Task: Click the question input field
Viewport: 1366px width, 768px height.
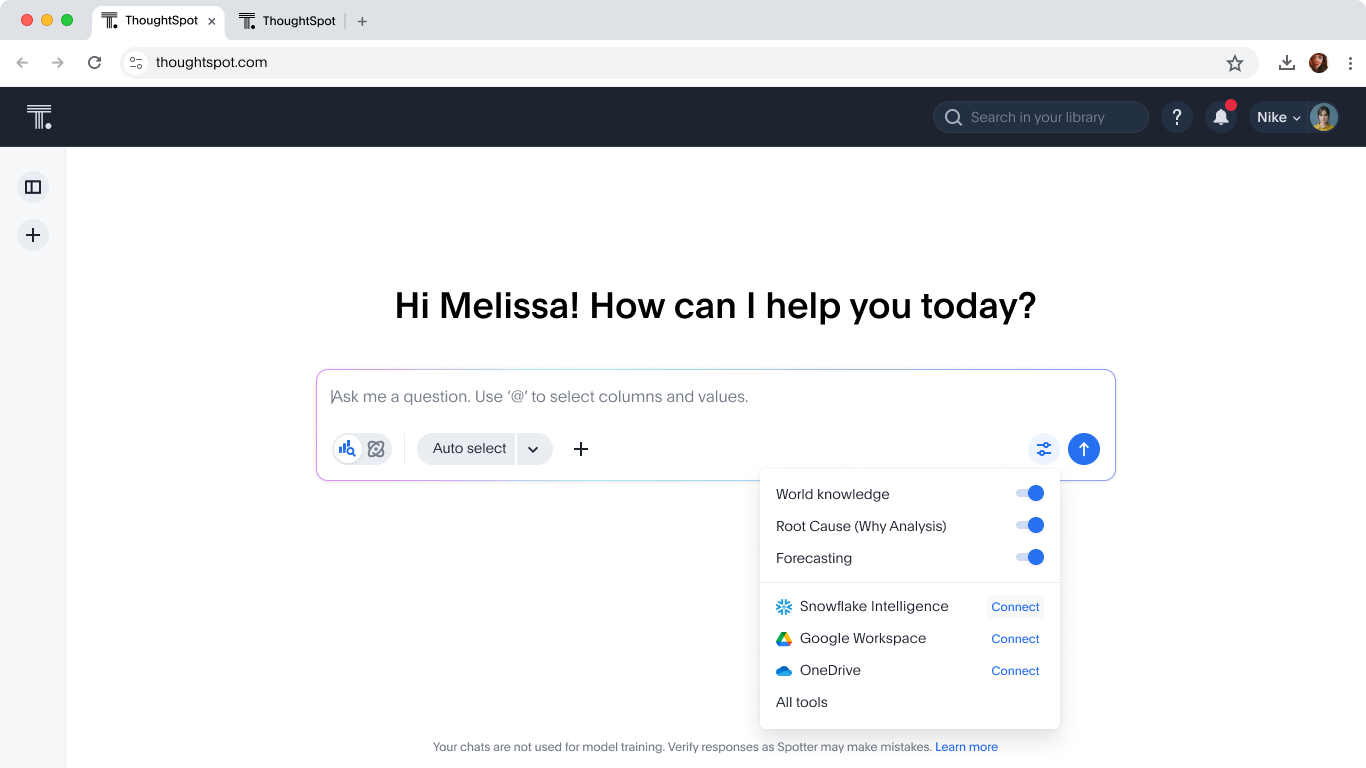Action: coord(700,396)
